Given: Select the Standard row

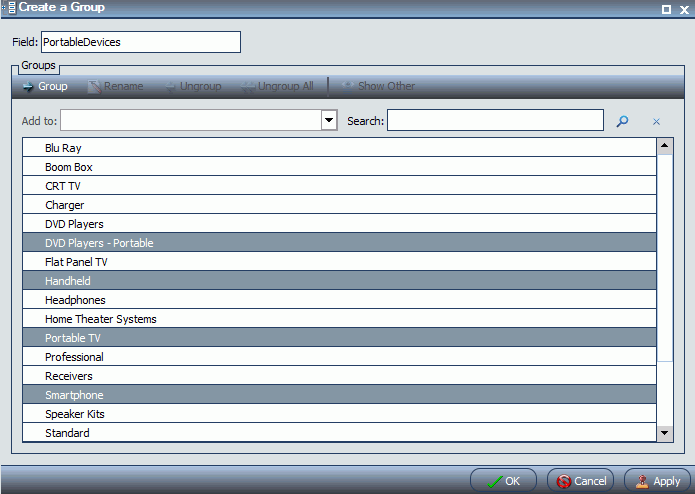Looking at the screenshot, I should 340,432.
